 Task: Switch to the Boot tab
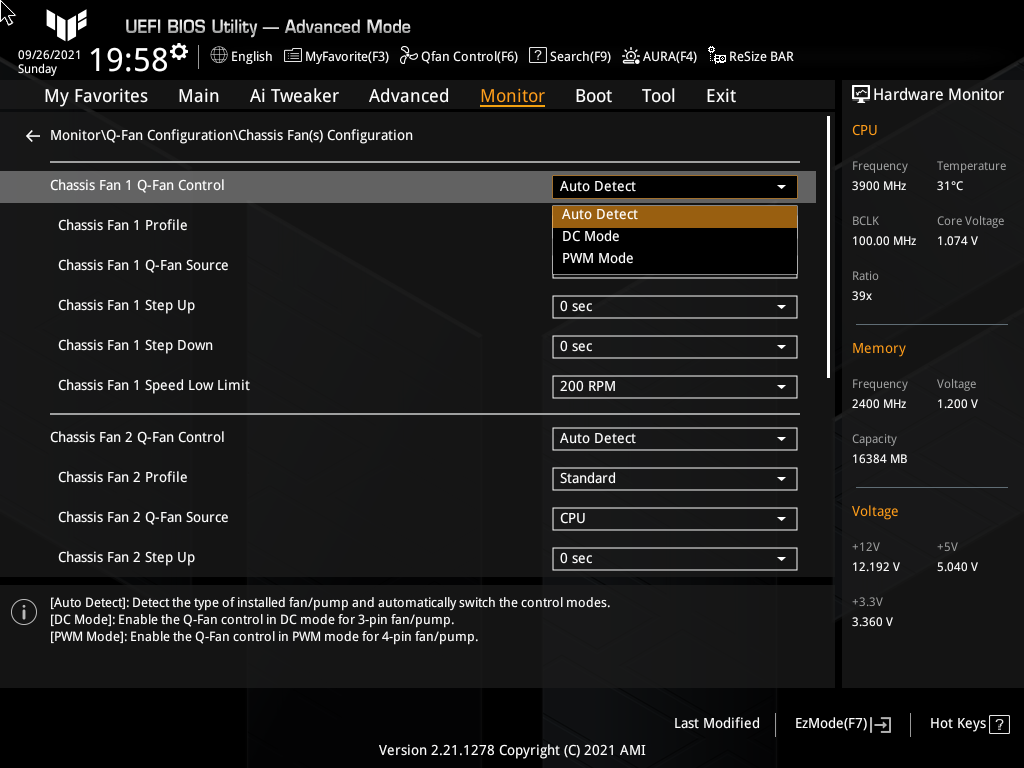[x=593, y=95]
